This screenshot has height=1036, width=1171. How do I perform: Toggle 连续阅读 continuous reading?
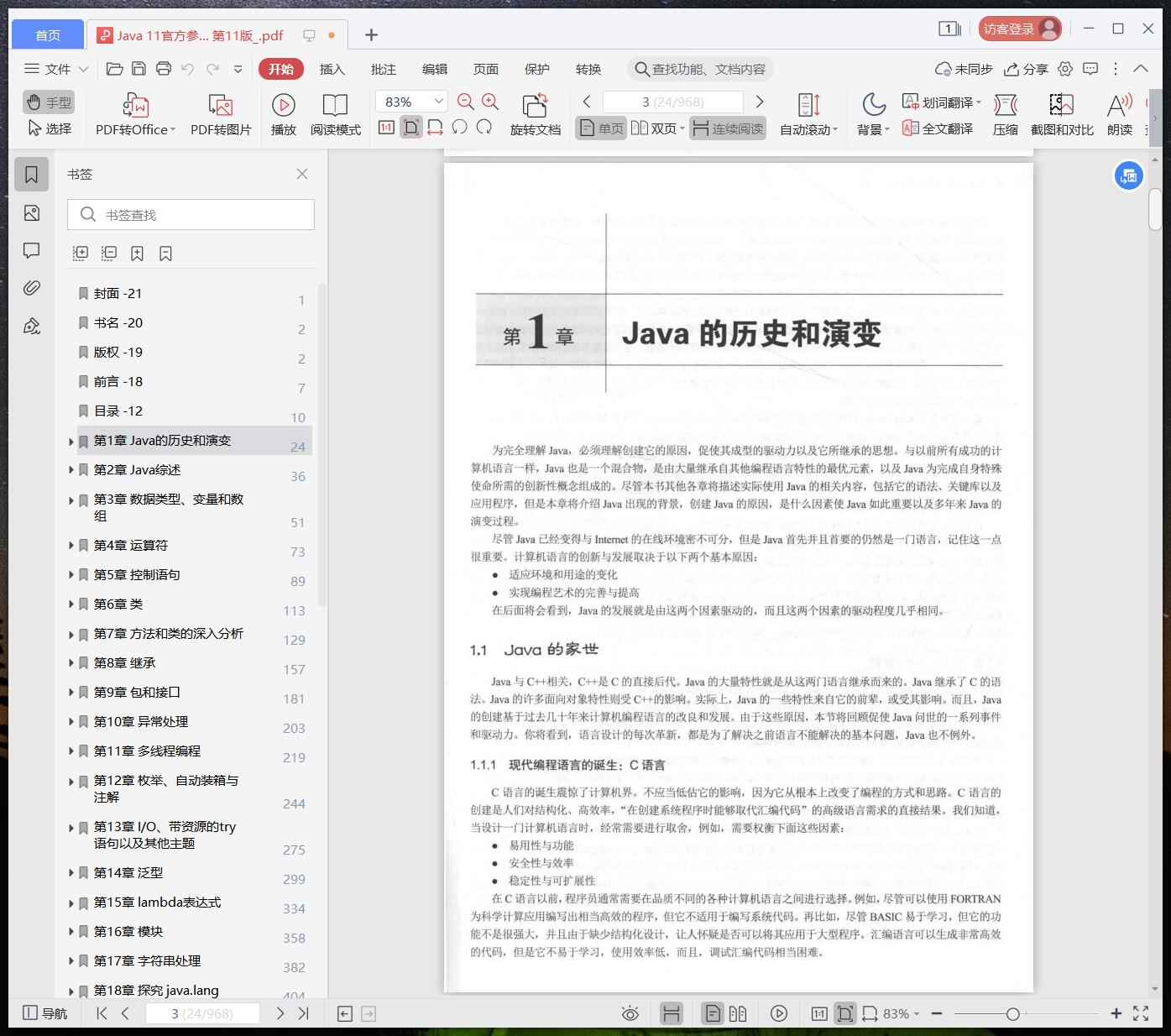click(x=728, y=128)
